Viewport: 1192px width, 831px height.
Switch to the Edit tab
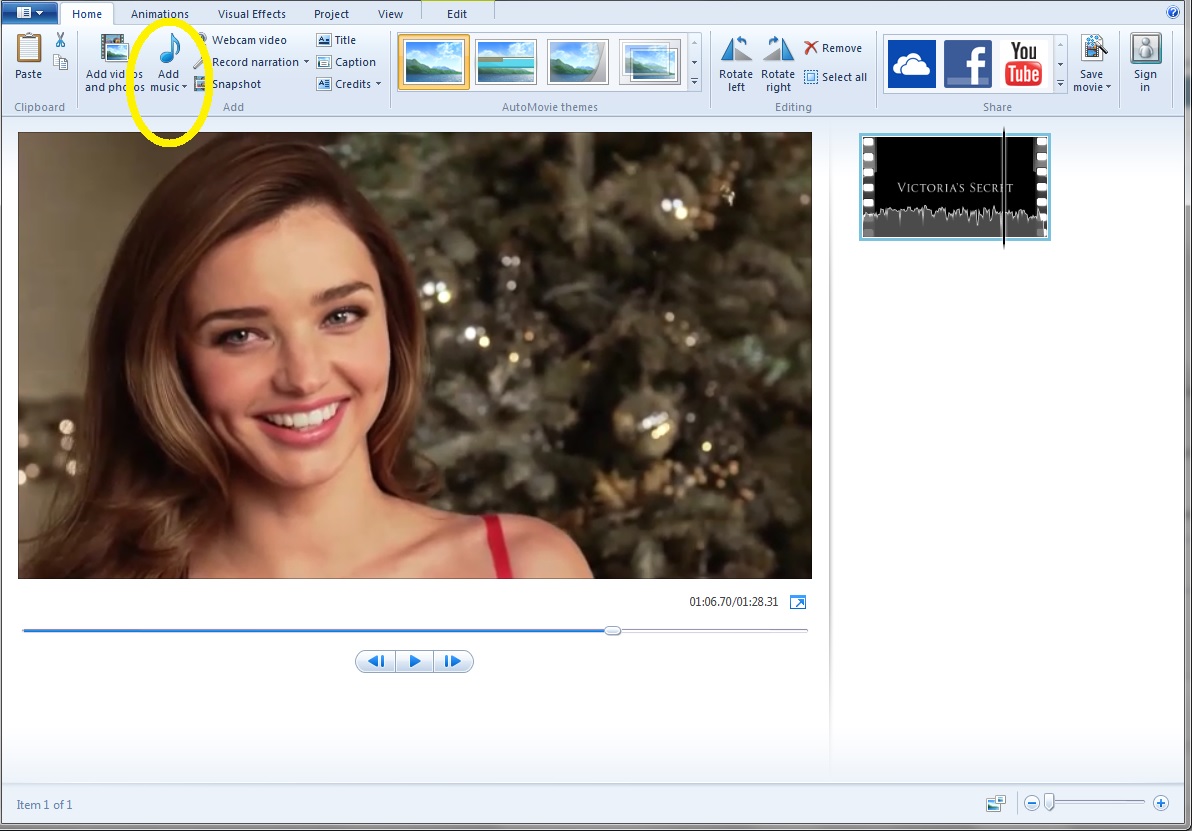[x=457, y=14]
